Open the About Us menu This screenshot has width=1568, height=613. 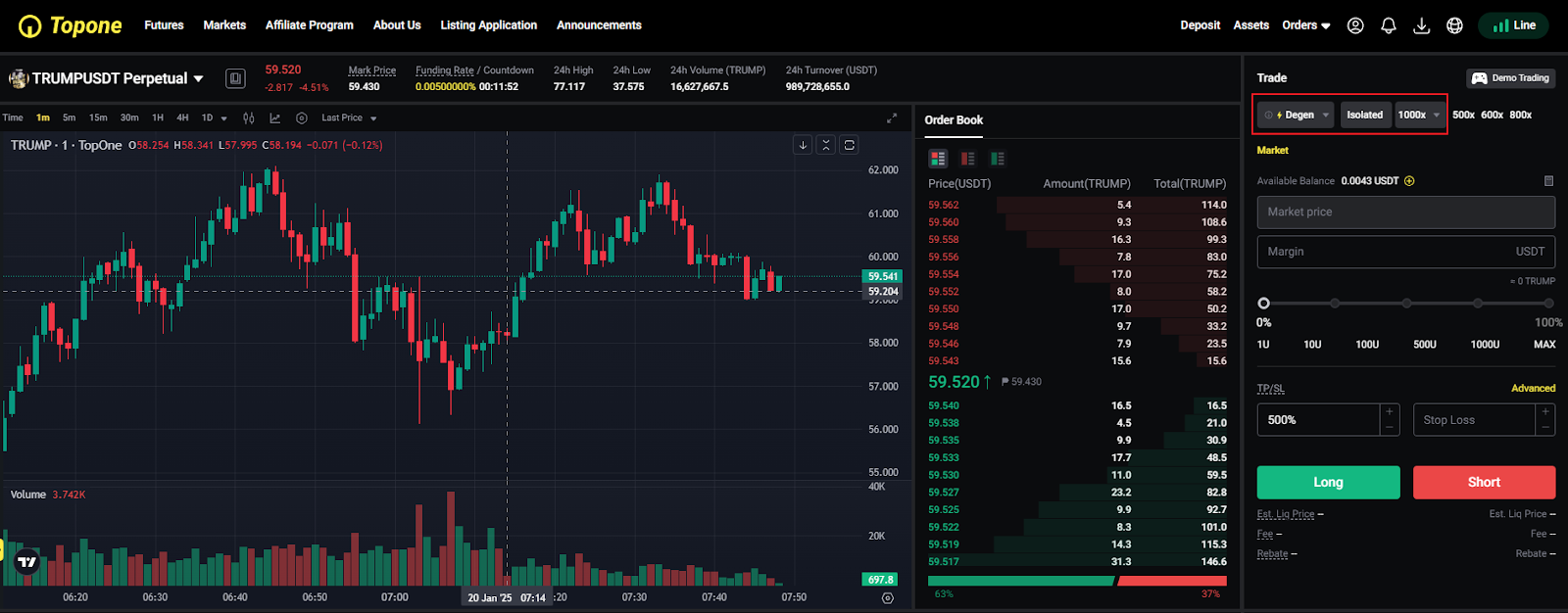pos(397,25)
